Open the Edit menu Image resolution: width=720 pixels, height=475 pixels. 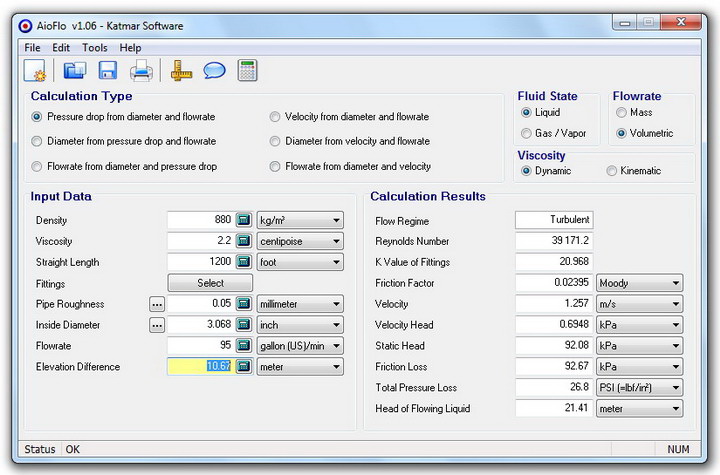click(61, 48)
